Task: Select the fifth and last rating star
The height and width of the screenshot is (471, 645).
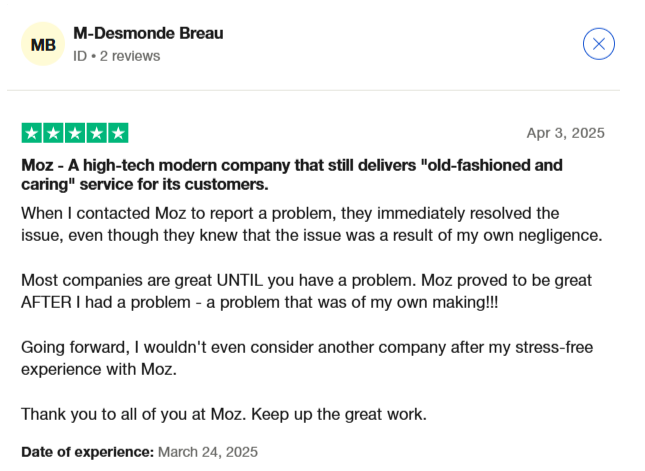Action: click(x=118, y=133)
